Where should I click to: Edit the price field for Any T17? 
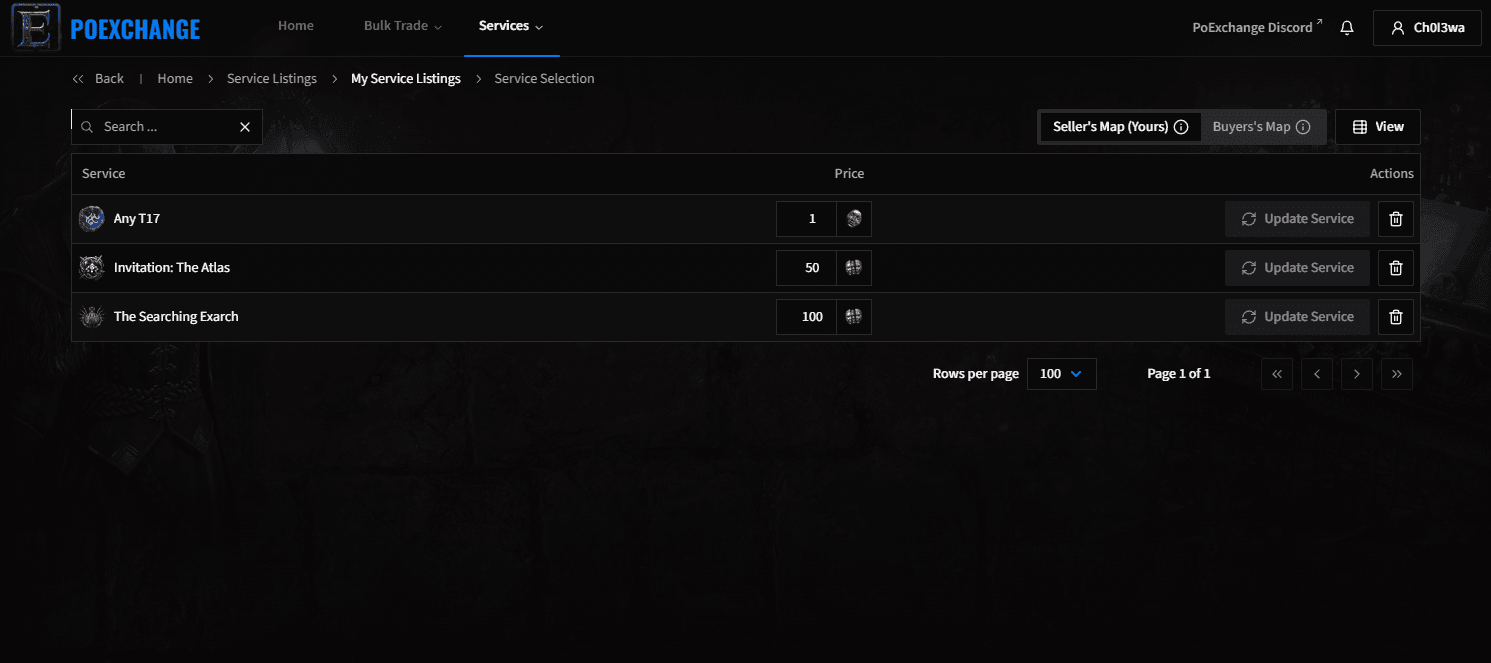click(806, 219)
